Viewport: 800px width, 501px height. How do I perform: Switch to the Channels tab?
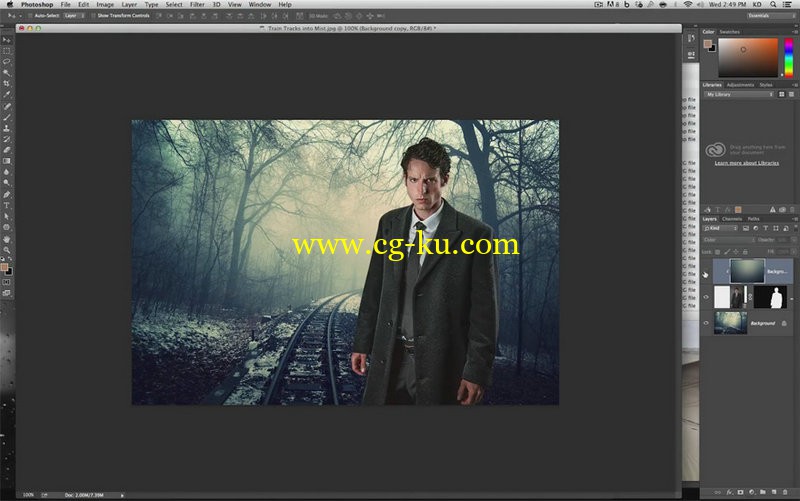point(732,219)
